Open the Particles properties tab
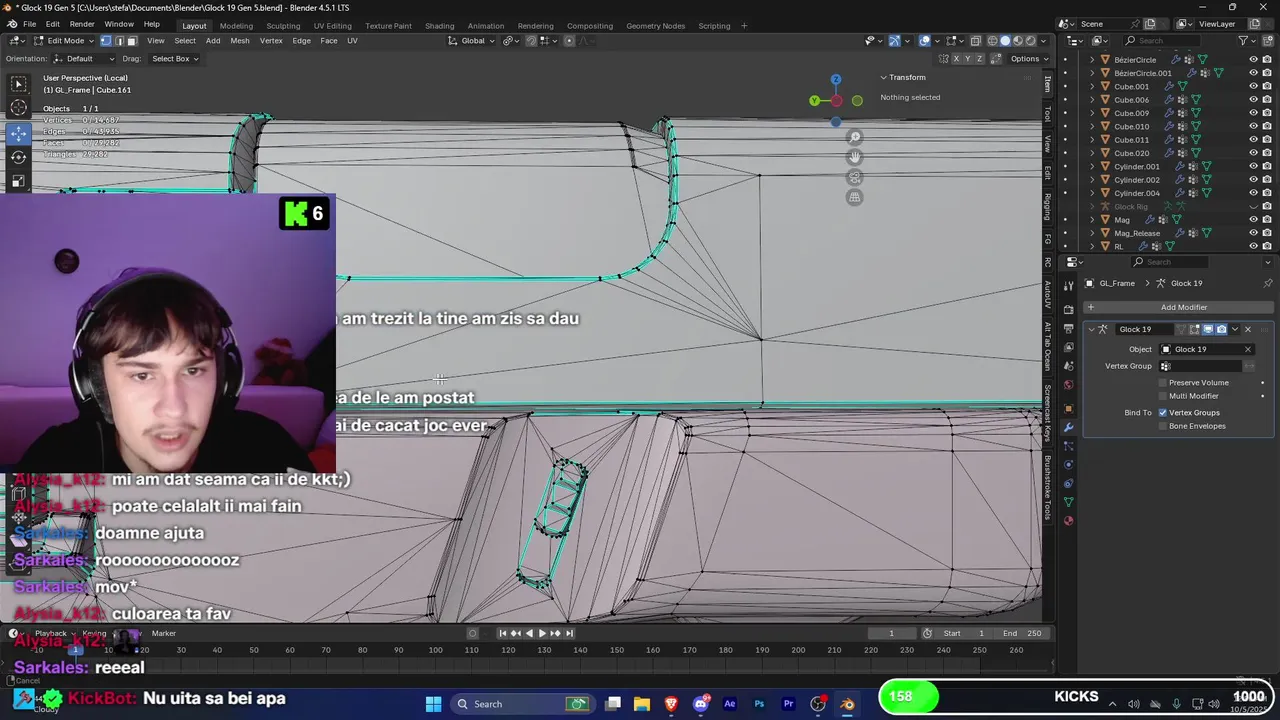Image resolution: width=1280 pixels, height=720 pixels. [1068, 446]
